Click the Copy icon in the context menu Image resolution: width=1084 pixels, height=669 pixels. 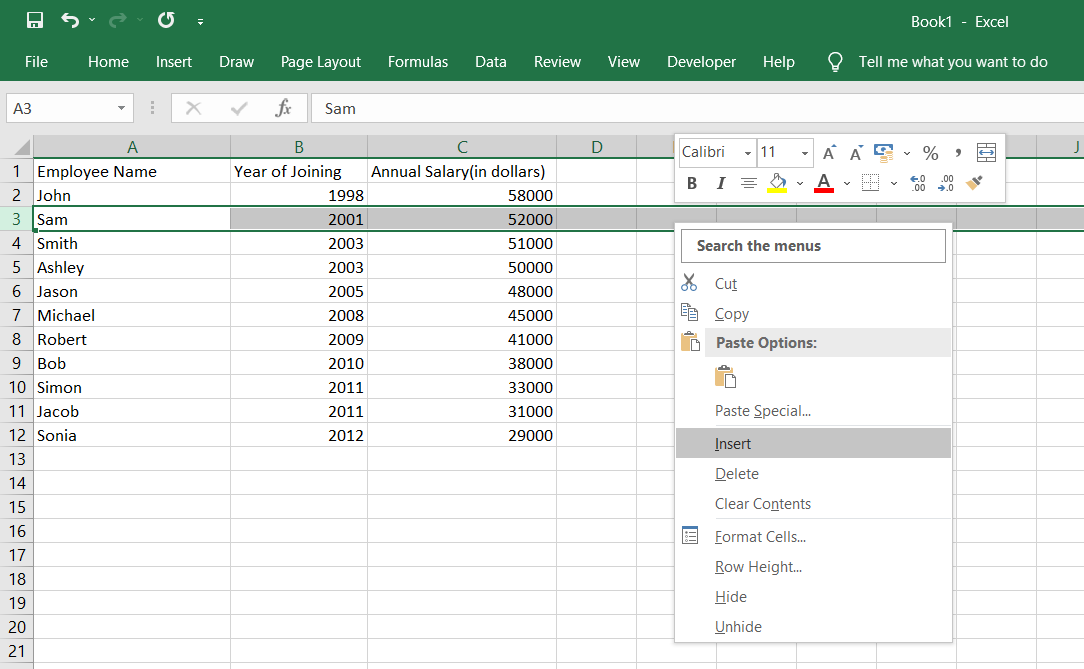click(x=690, y=313)
